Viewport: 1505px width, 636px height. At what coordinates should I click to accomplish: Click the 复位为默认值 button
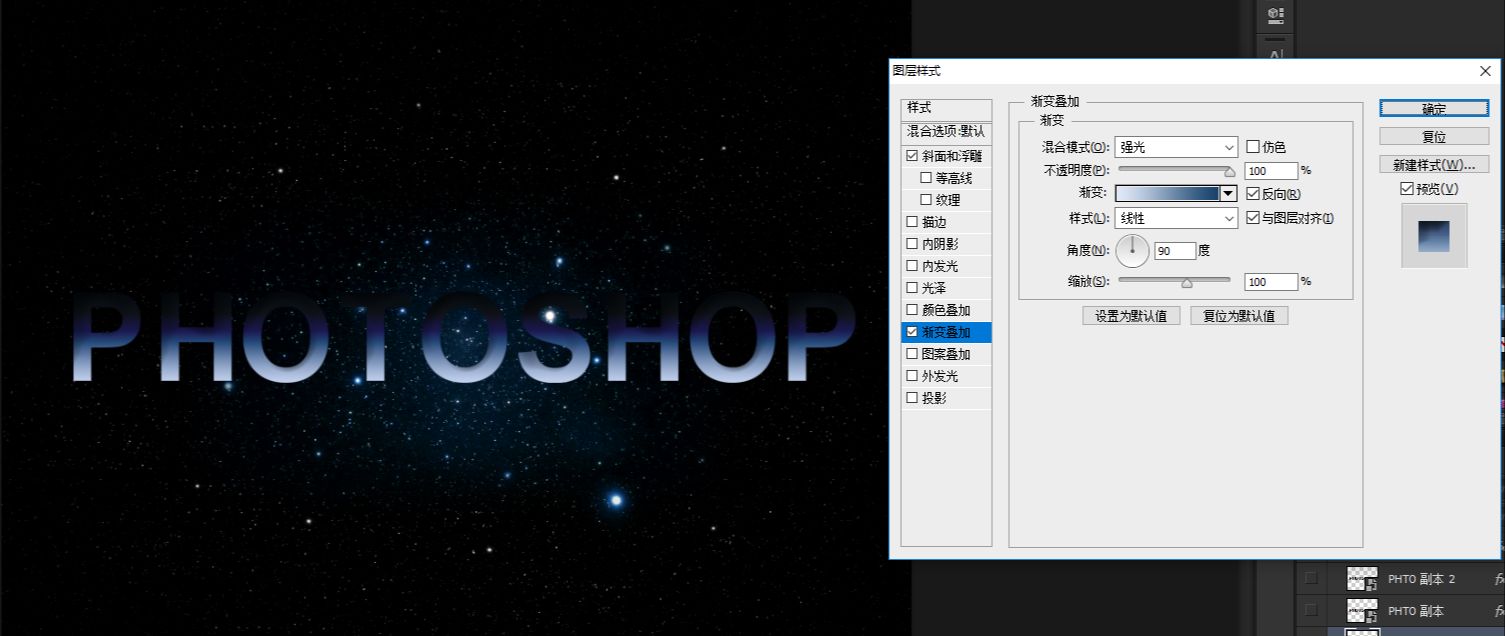(1239, 316)
